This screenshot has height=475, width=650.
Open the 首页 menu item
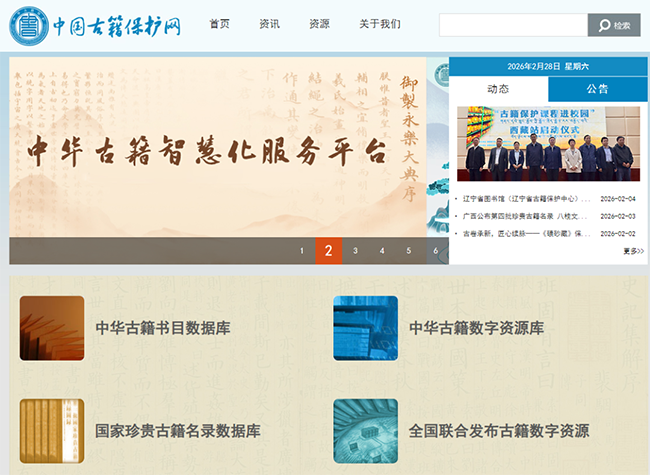point(219,24)
